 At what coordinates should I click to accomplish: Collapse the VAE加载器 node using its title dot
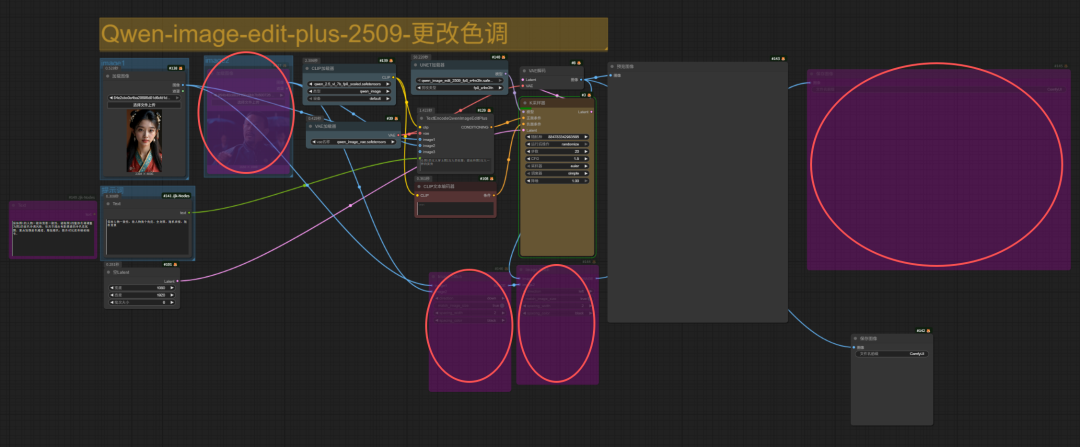click(x=310, y=126)
